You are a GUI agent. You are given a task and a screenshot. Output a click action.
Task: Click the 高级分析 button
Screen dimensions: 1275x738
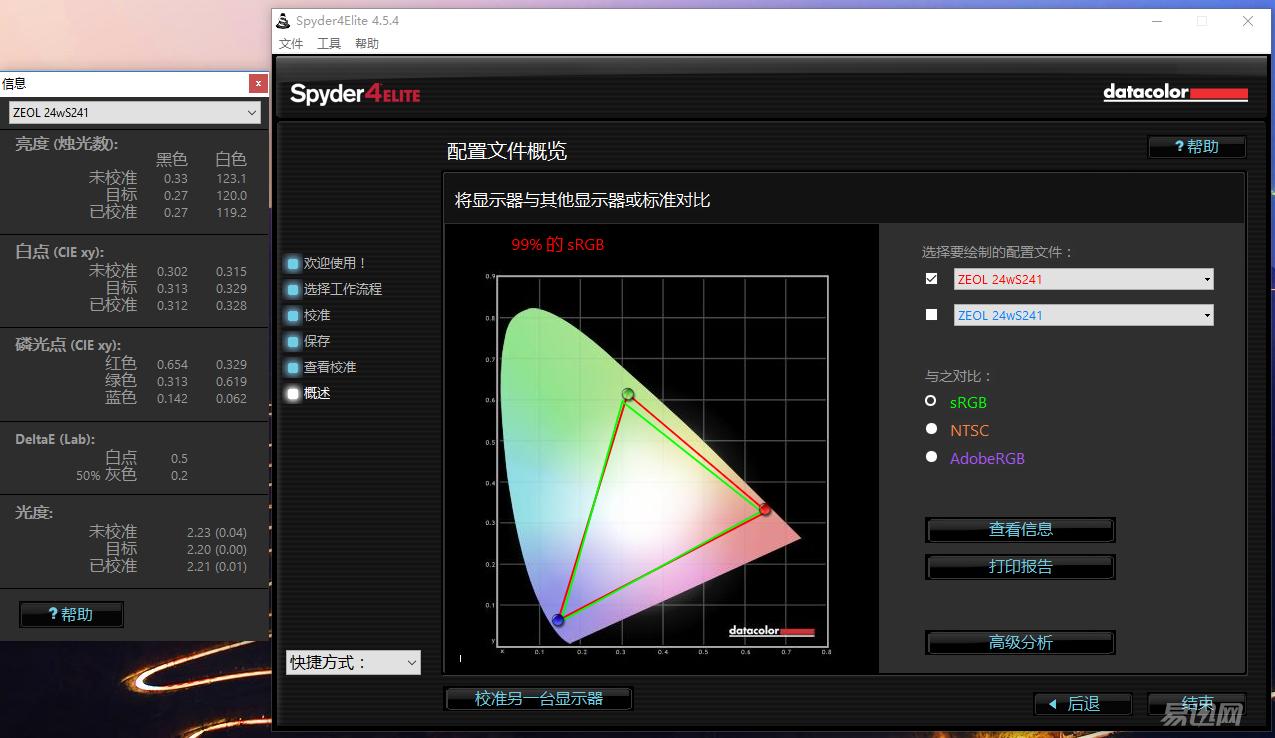point(1021,642)
